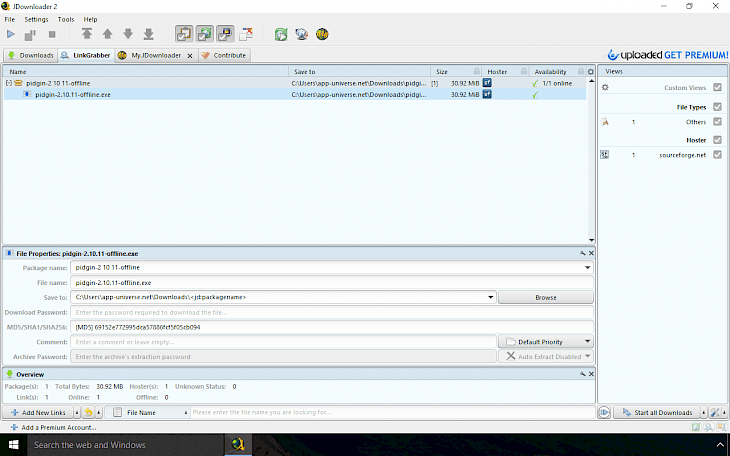Stop all downloads with the stop icon
The image size is (730, 456).
[x=52, y=34]
